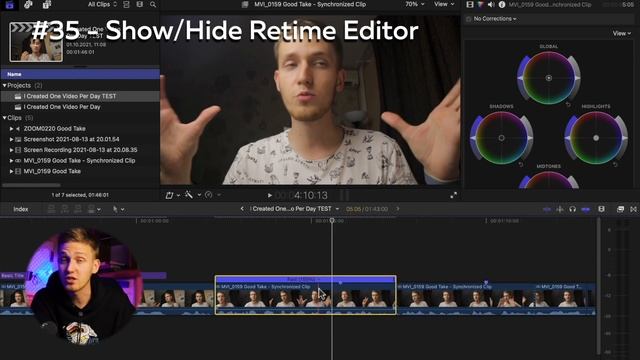Open the timeline Index

(20, 209)
